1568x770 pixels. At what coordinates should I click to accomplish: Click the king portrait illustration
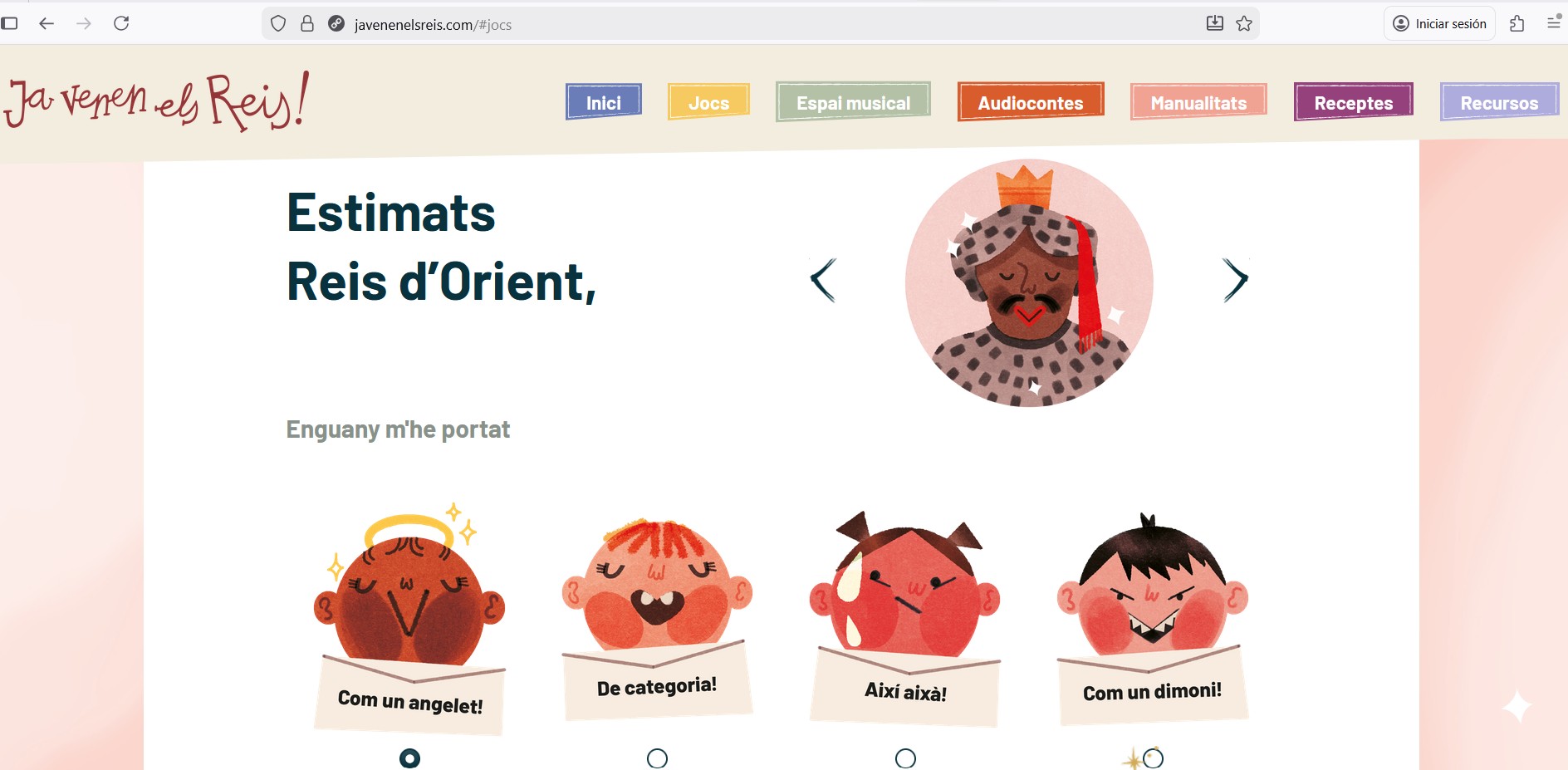click(x=1029, y=282)
